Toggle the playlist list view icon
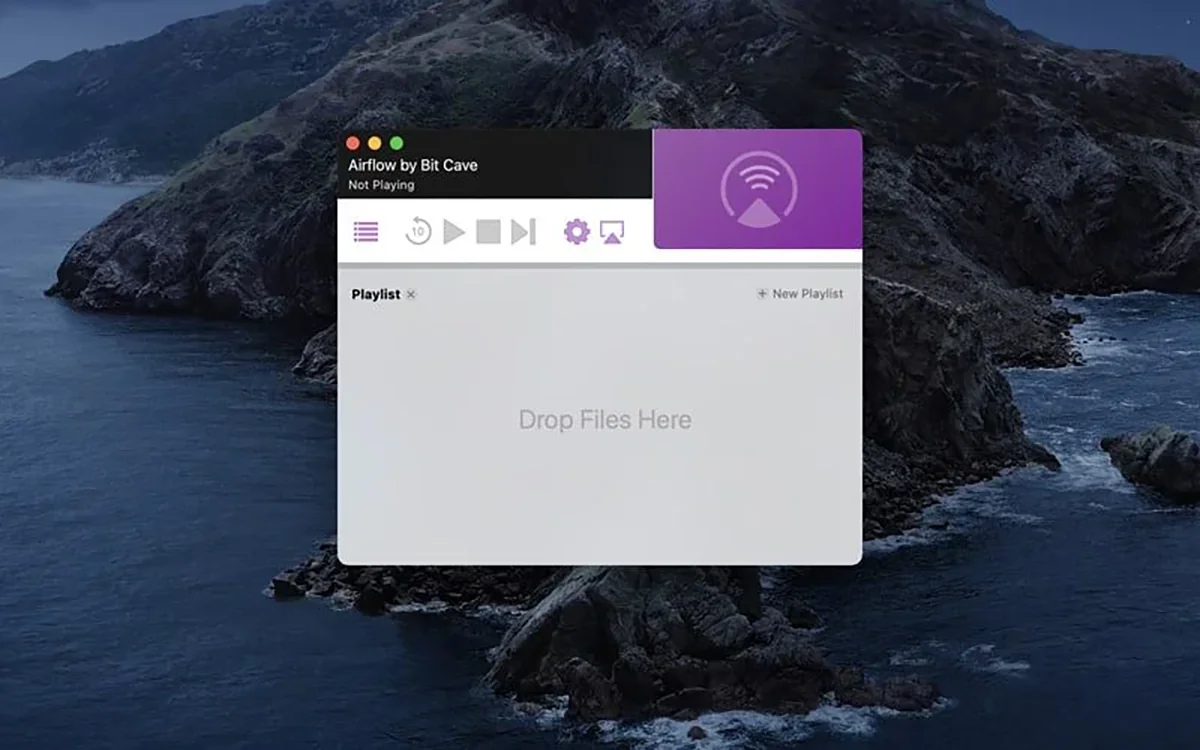The width and height of the screenshot is (1200, 750). point(366,232)
